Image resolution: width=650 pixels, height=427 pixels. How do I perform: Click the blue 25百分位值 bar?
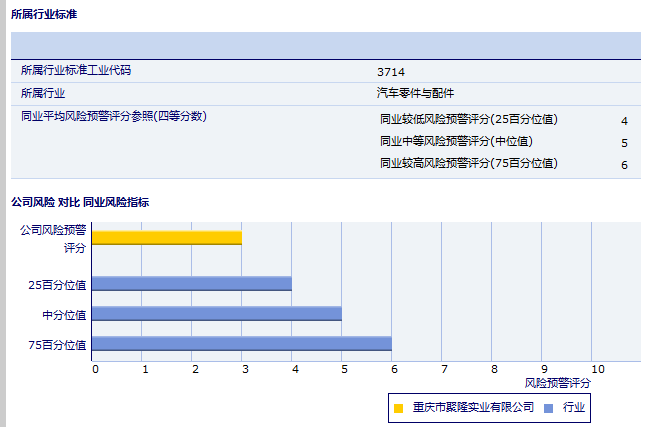click(x=192, y=283)
